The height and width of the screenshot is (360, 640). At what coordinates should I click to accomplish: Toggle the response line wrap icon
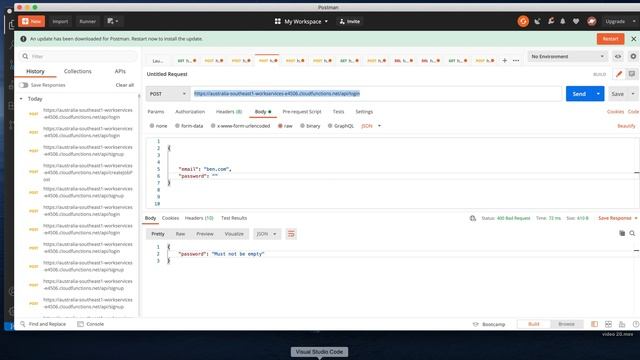point(291,234)
